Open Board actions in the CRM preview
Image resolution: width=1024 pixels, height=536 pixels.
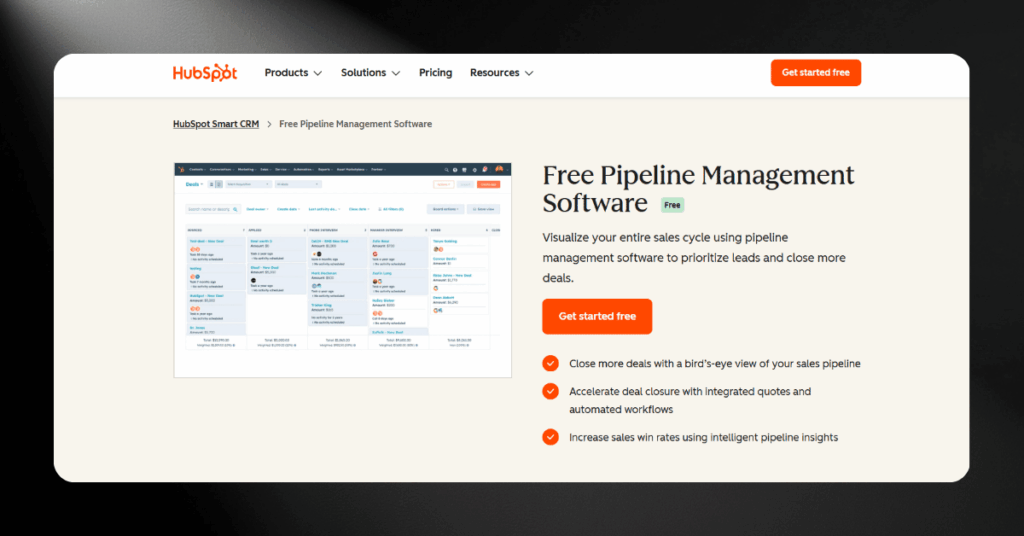point(445,209)
